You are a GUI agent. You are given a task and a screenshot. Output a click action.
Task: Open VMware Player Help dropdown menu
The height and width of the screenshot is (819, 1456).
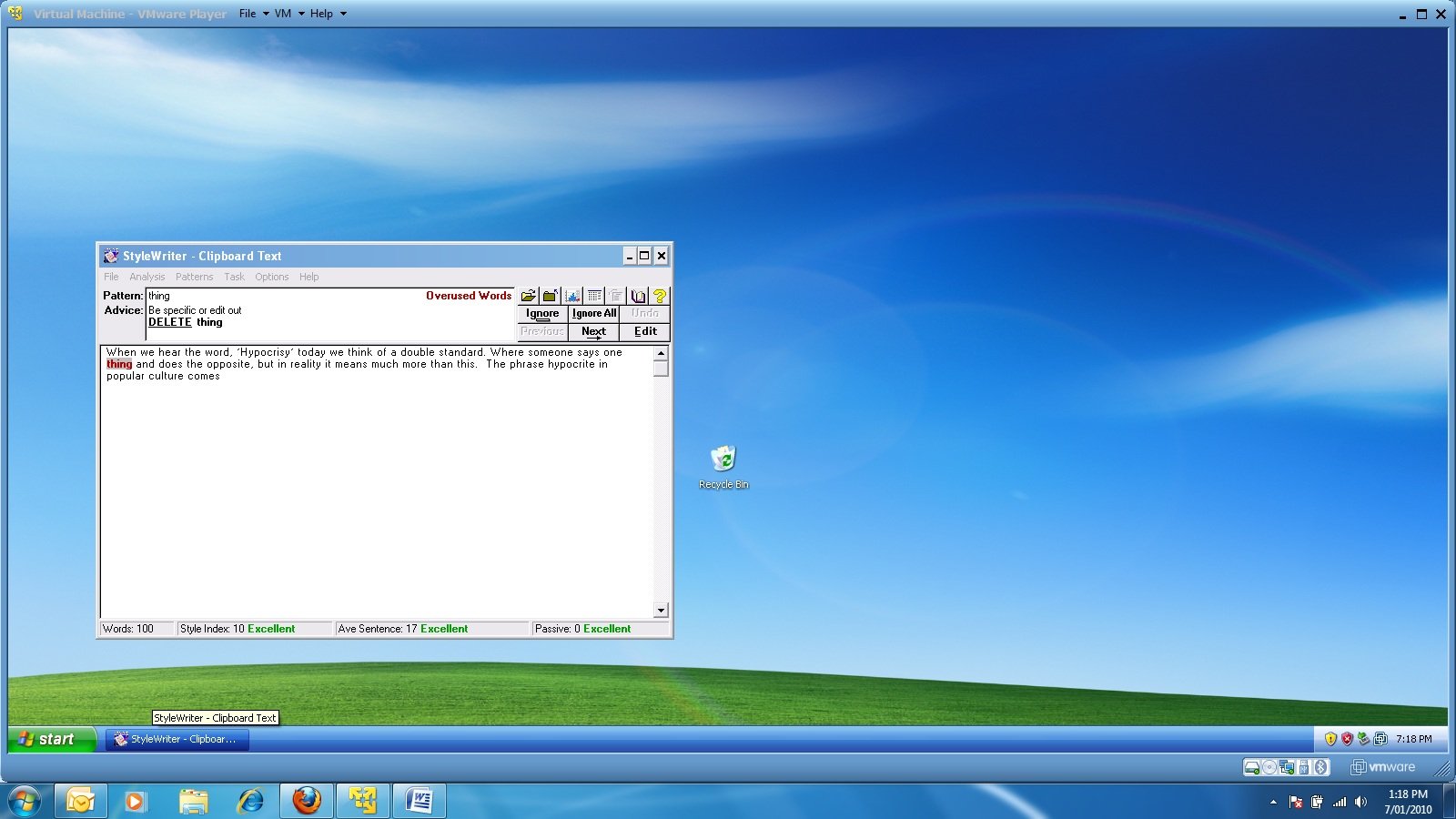point(329,14)
